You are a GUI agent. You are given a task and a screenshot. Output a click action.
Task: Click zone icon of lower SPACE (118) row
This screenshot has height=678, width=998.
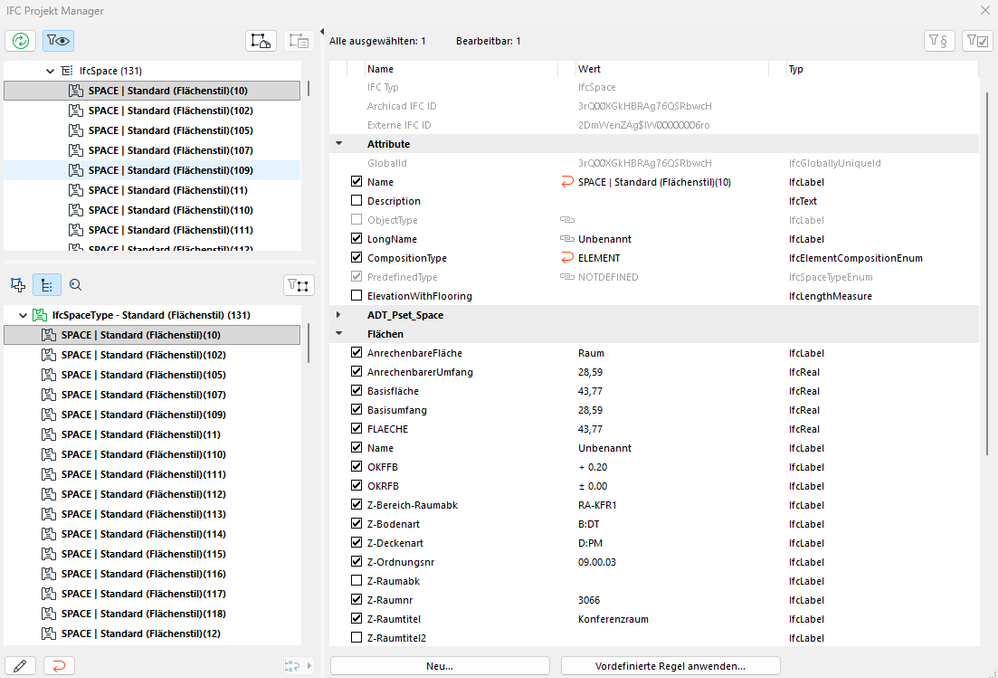48,614
